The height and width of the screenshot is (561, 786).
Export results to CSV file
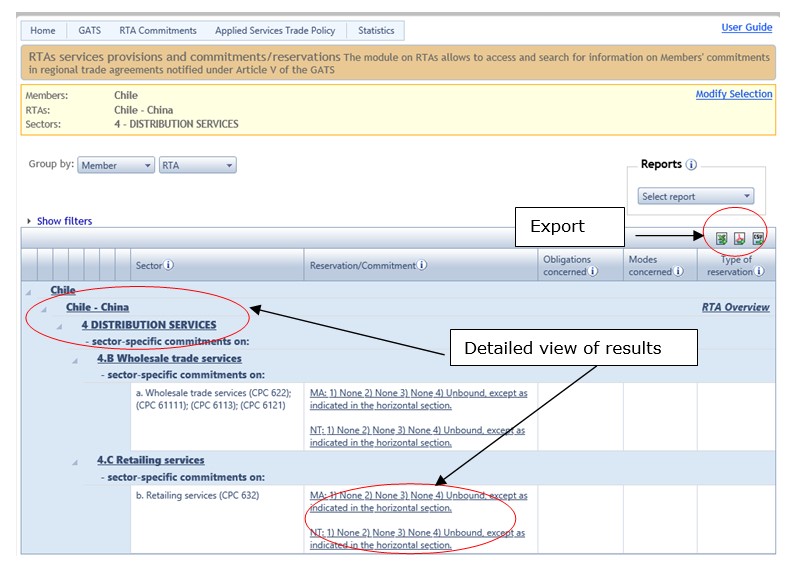pos(758,238)
